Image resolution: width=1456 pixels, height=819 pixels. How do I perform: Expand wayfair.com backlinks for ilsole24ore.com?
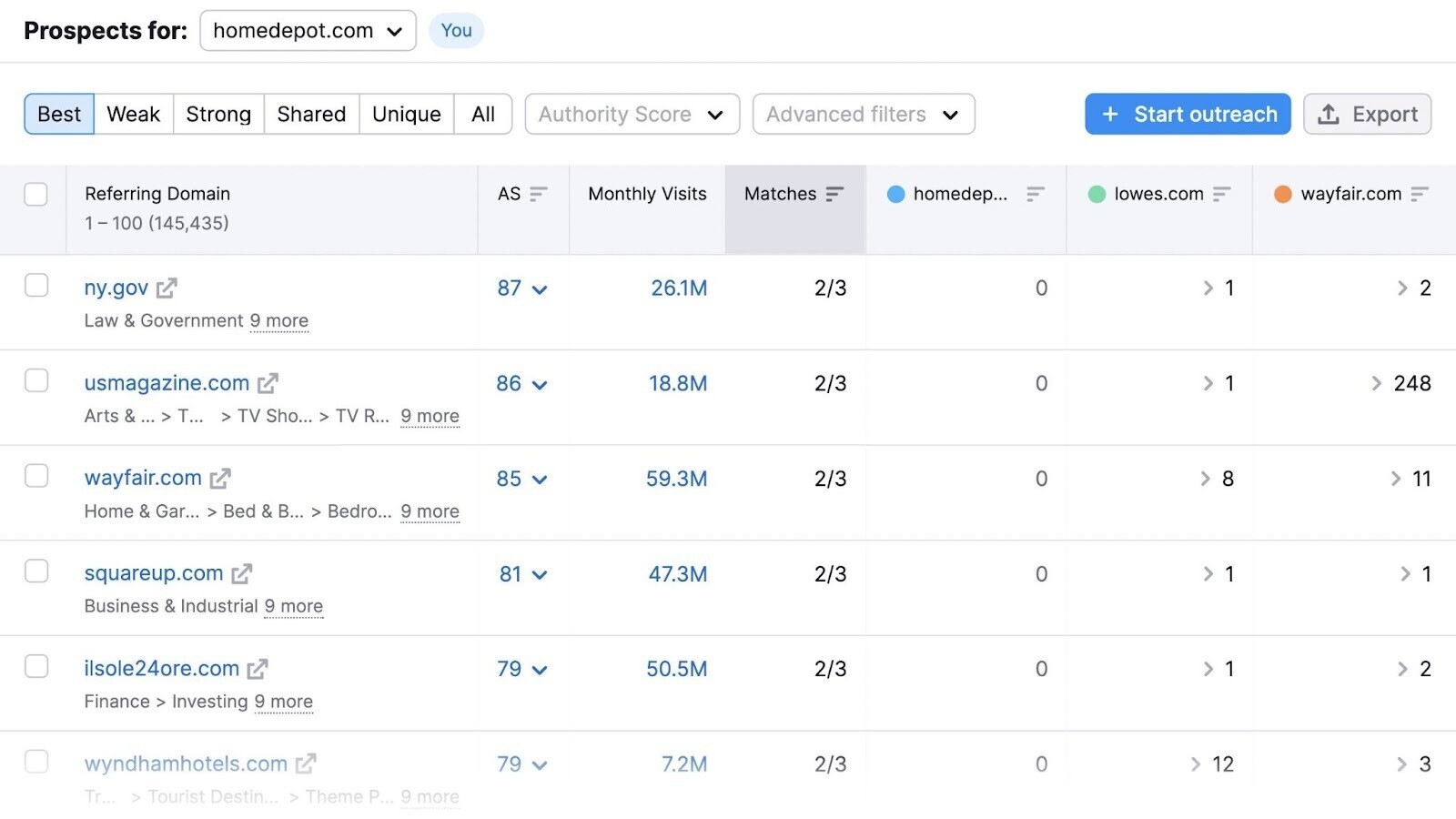[1402, 669]
